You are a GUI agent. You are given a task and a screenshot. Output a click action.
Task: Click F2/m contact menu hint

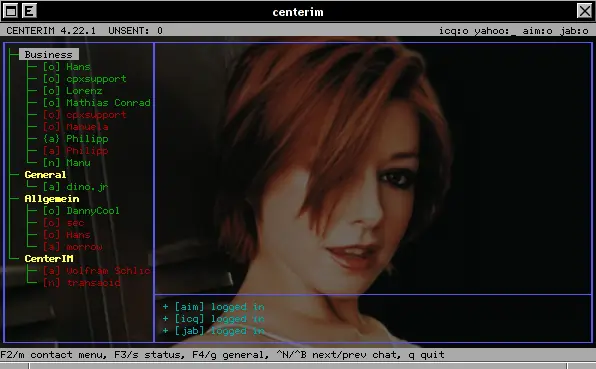coord(54,355)
